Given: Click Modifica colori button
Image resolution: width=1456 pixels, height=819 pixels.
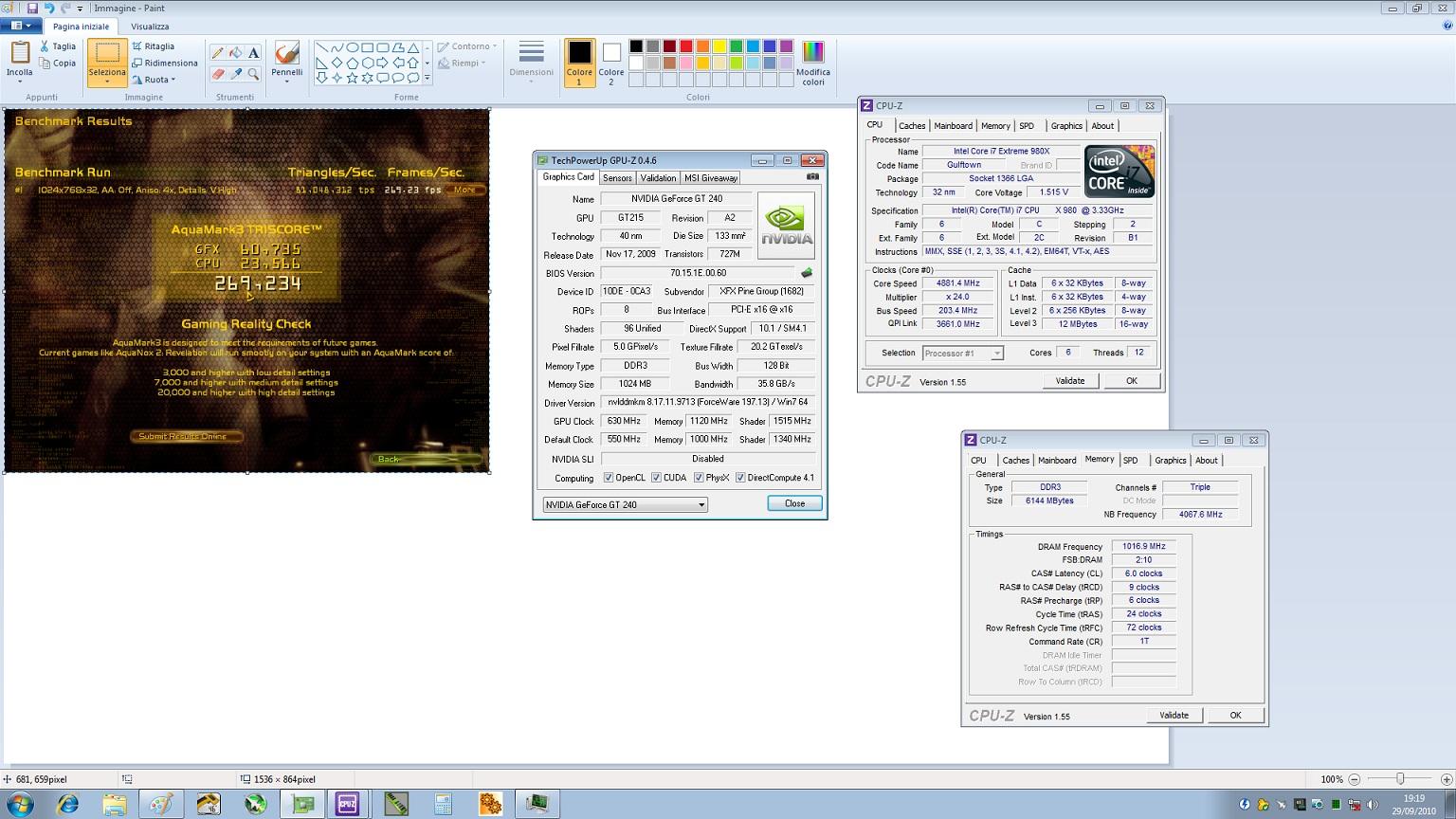Looking at the screenshot, I should click(813, 64).
